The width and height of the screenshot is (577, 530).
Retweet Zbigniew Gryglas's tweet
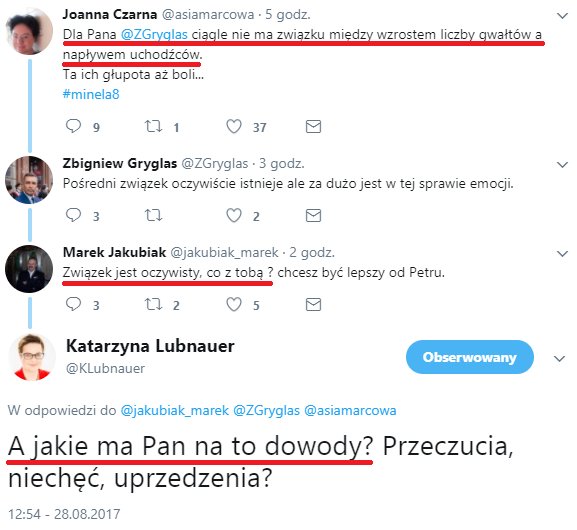pyautogui.click(x=153, y=215)
